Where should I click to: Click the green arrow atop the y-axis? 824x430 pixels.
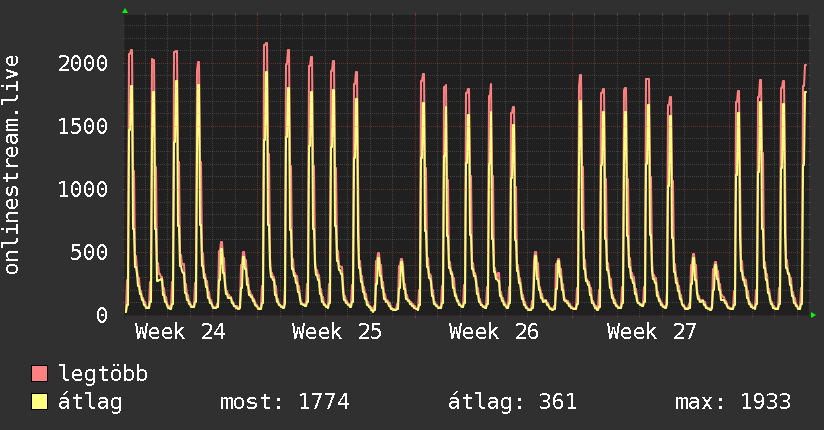coord(125,11)
